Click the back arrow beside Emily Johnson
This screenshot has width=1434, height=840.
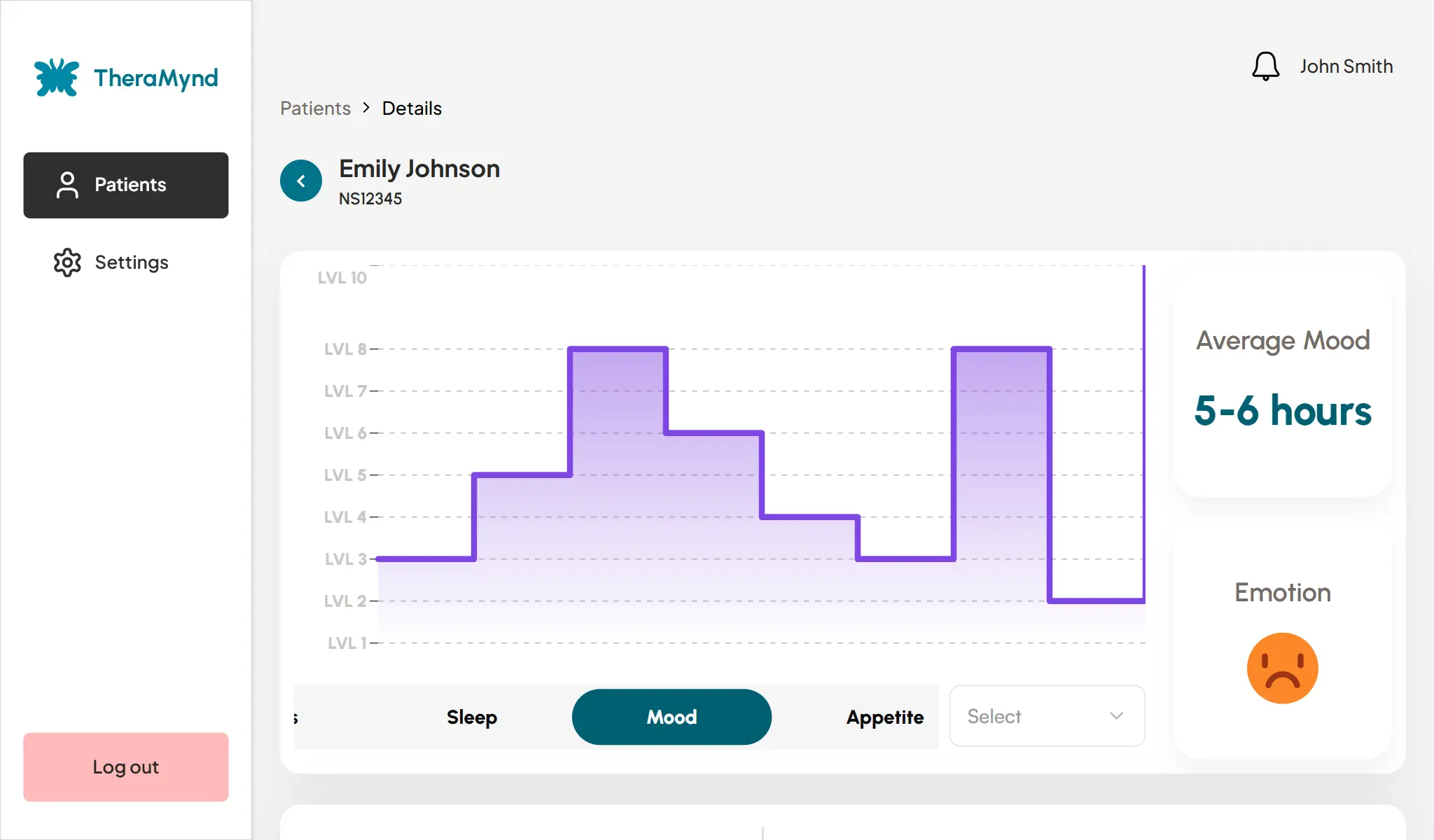(301, 181)
